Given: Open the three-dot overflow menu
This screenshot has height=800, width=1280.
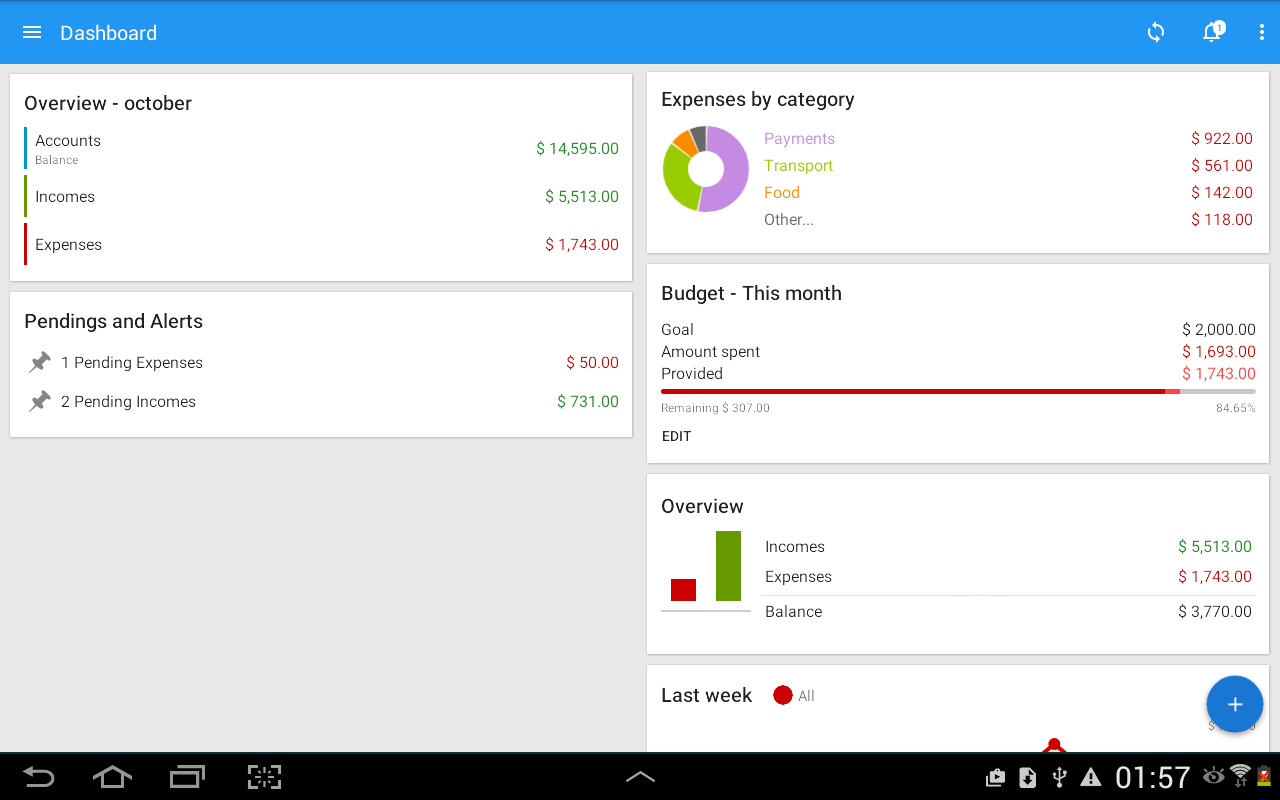Looking at the screenshot, I should pyautogui.click(x=1261, y=32).
